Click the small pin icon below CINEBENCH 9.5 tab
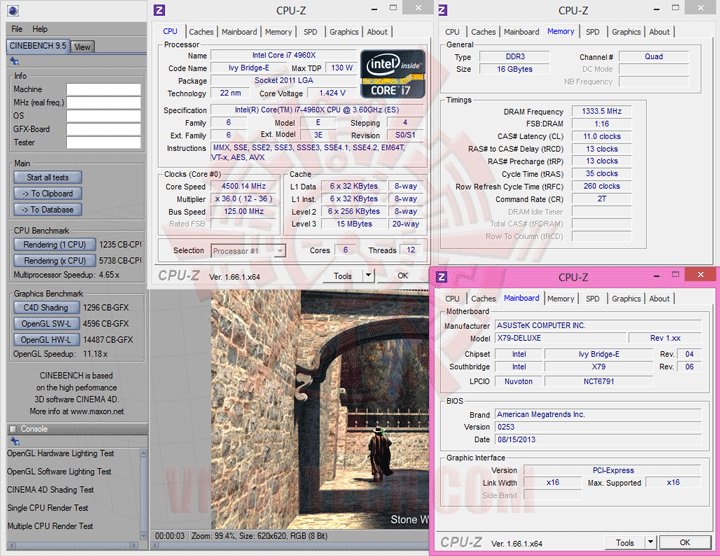Viewport: 720px width, 556px height. pos(13,61)
